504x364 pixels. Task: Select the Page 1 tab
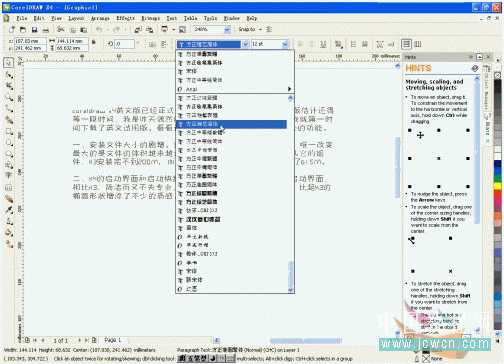(113, 340)
